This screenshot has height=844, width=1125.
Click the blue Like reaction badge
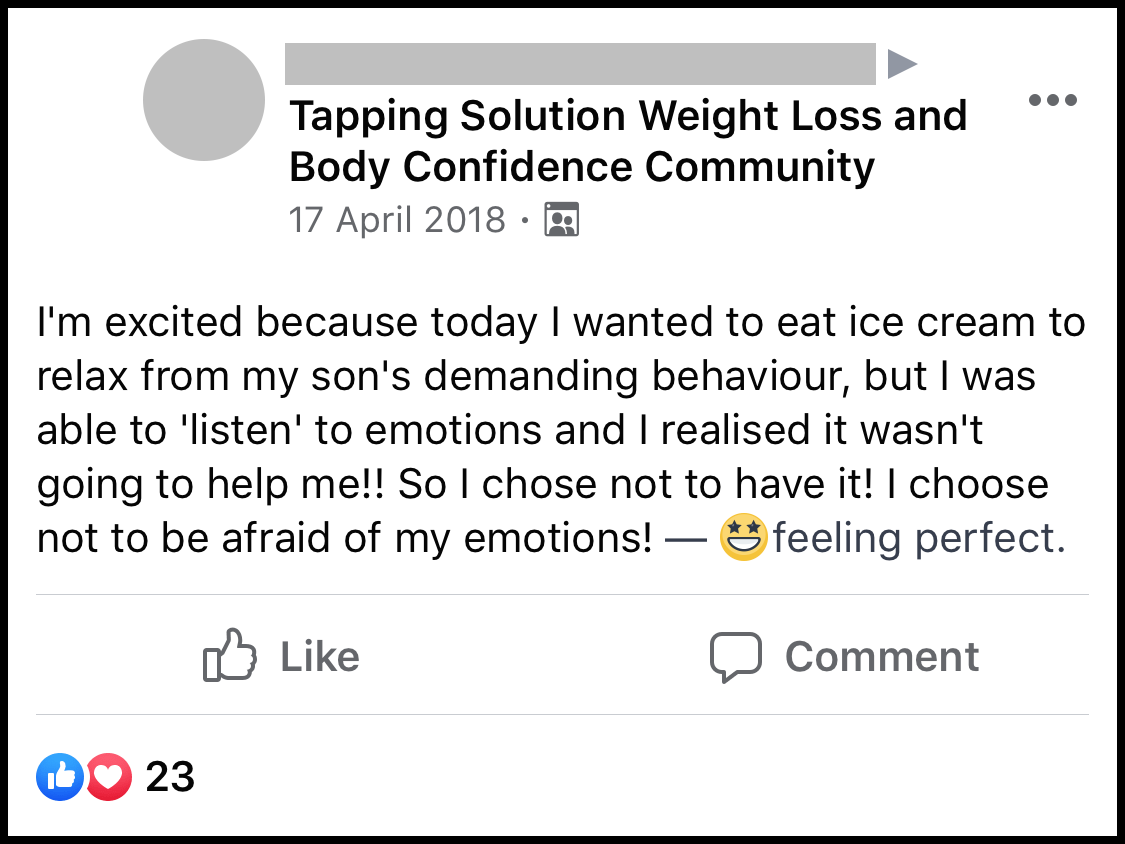click(60, 777)
